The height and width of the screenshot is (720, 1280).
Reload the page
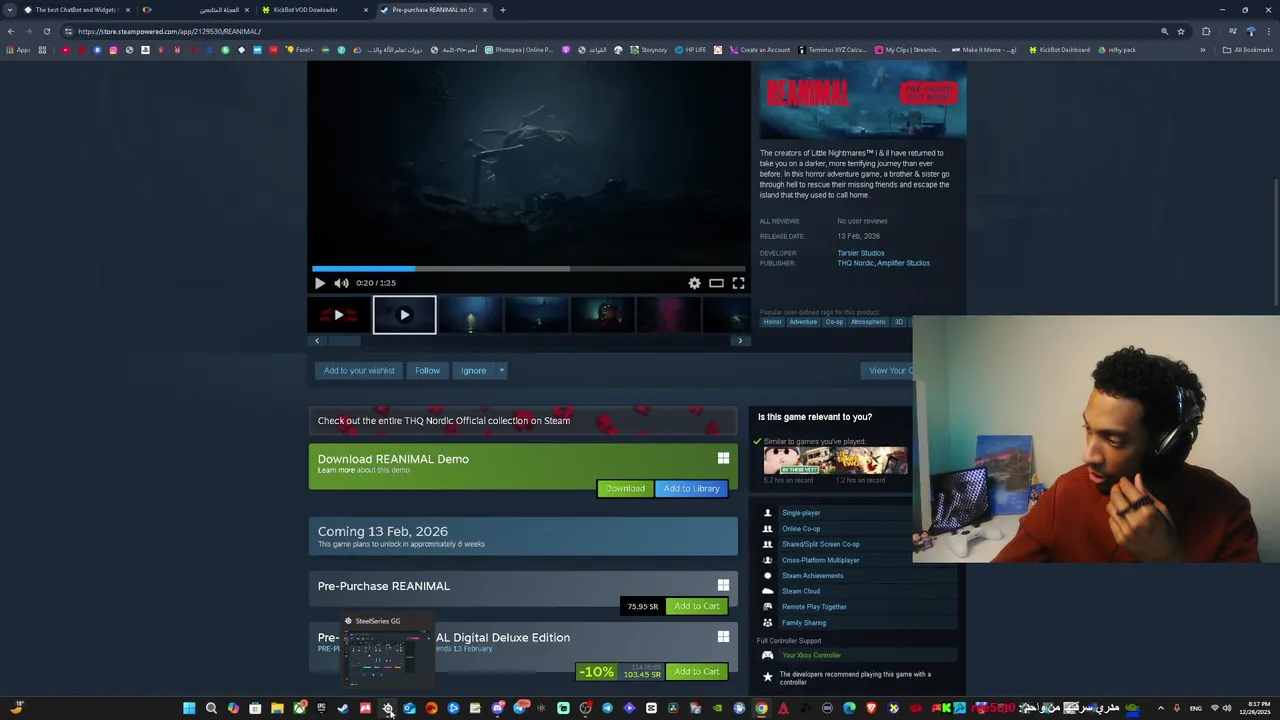(x=46, y=31)
